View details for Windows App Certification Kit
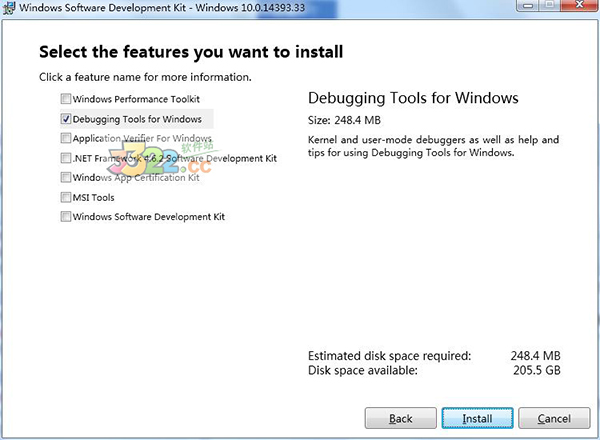The width and height of the screenshot is (600, 440). (x=143, y=178)
